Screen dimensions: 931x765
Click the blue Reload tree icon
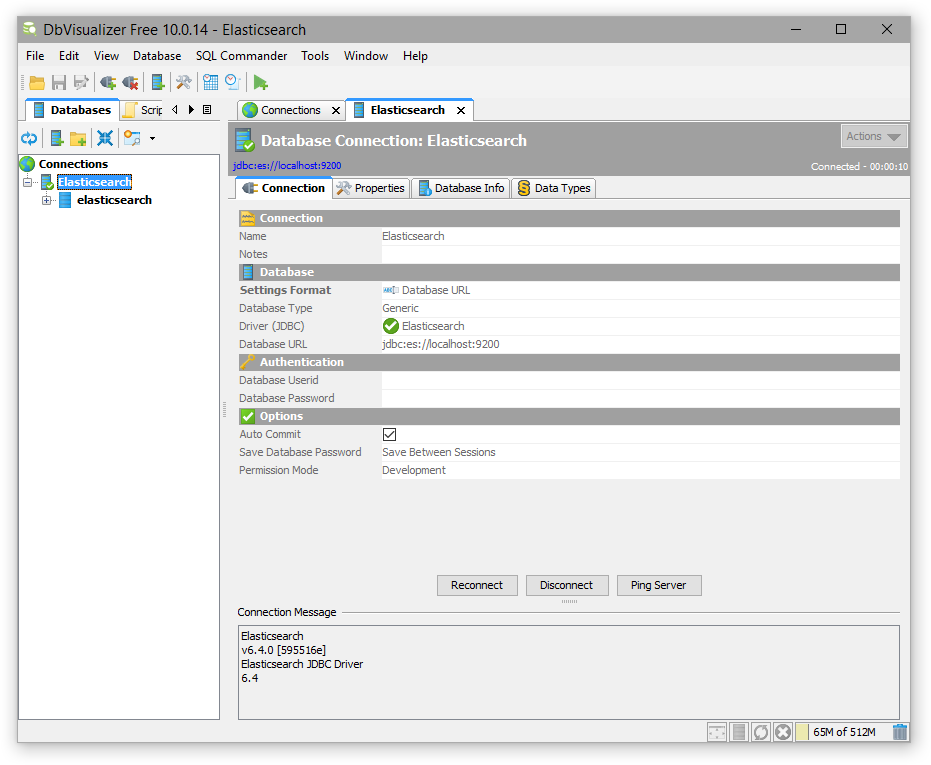[x=29, y=138]
